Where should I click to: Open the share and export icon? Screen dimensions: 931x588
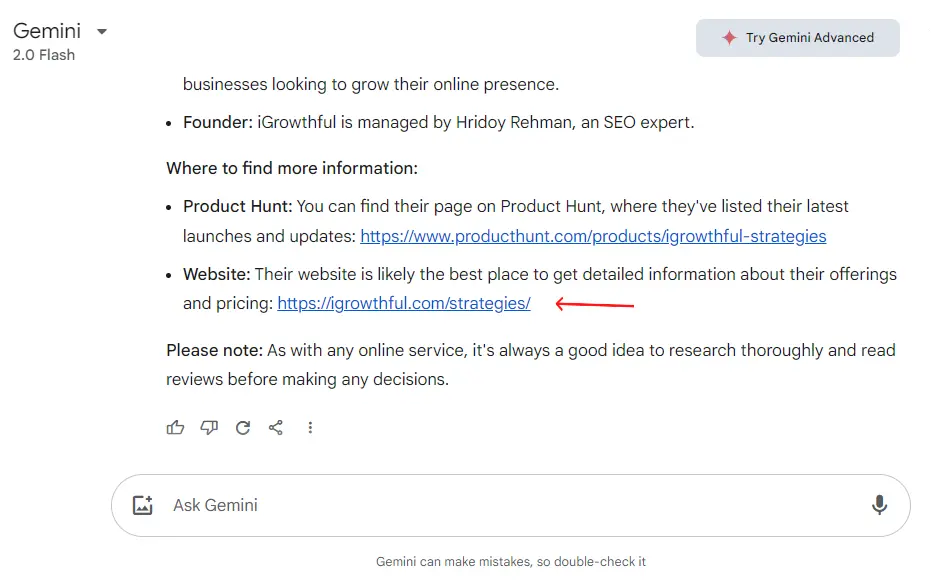(x=276, y=428)
